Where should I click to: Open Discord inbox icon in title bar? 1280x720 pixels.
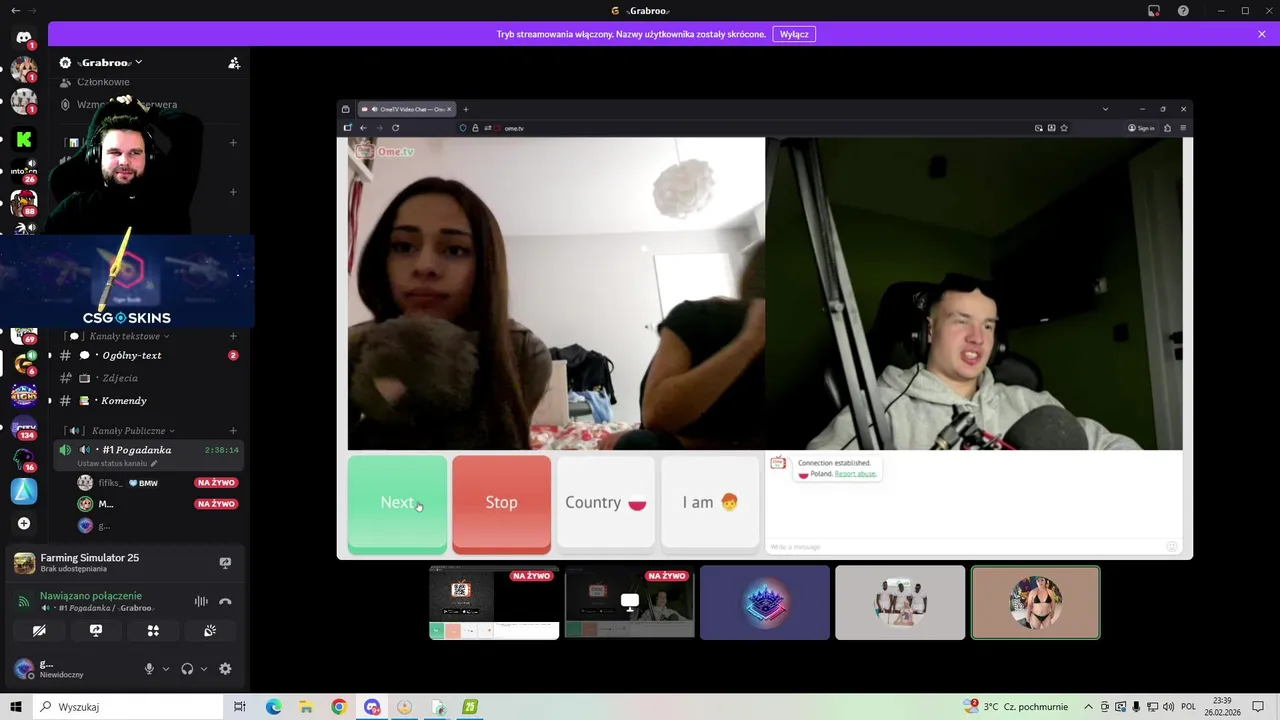pos(1154,11)
